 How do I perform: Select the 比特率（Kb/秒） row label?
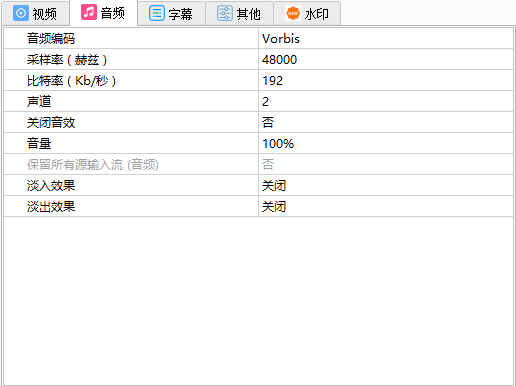point(71,81)
